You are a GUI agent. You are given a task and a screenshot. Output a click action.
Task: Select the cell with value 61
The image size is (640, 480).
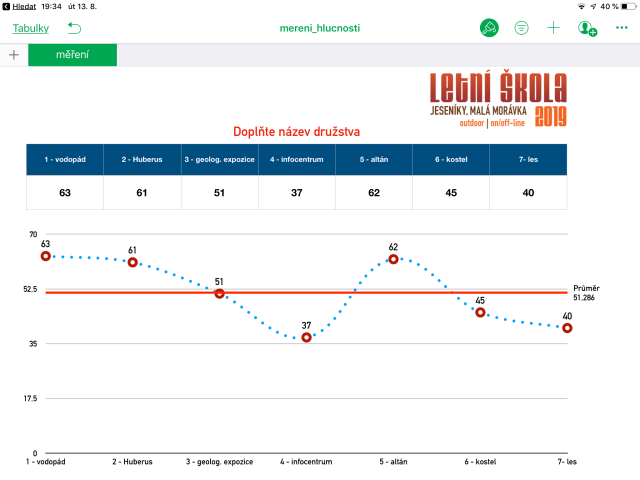[142, 193]
